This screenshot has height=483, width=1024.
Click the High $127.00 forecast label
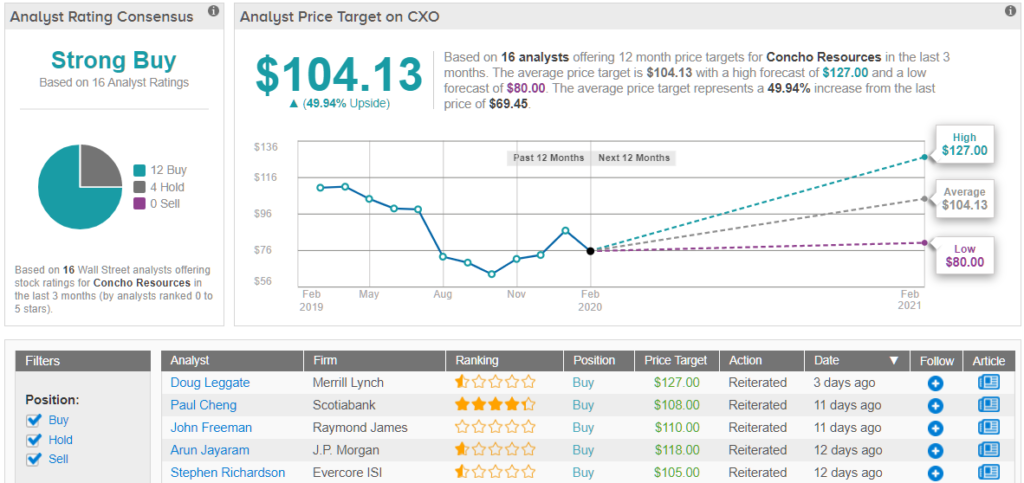(964, 143)
